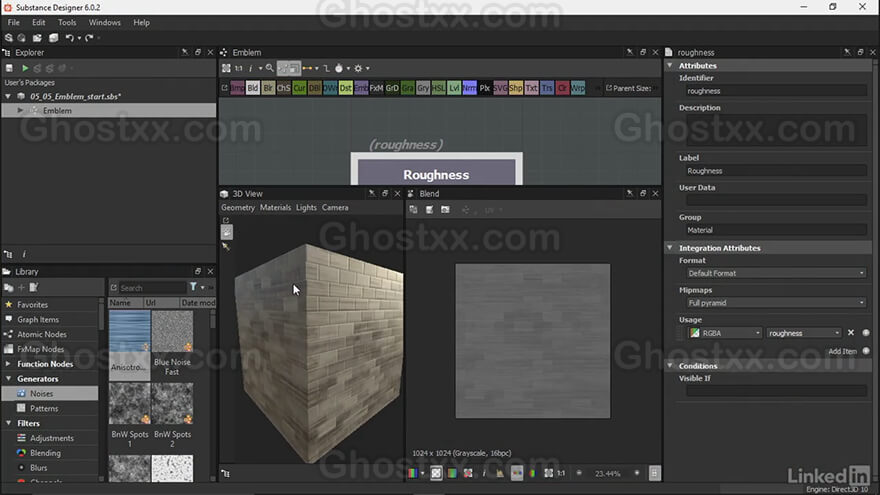Select Patterns category in Library
The image size is (880, 495).
[50, 408]
